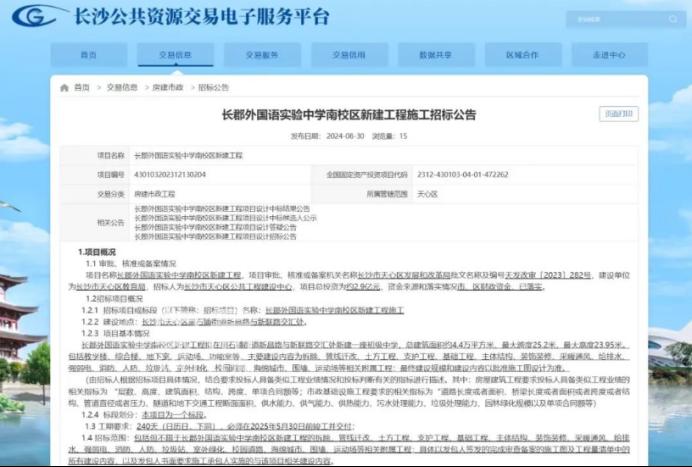Click the 1.项目概况 section heading

[97, 252]
